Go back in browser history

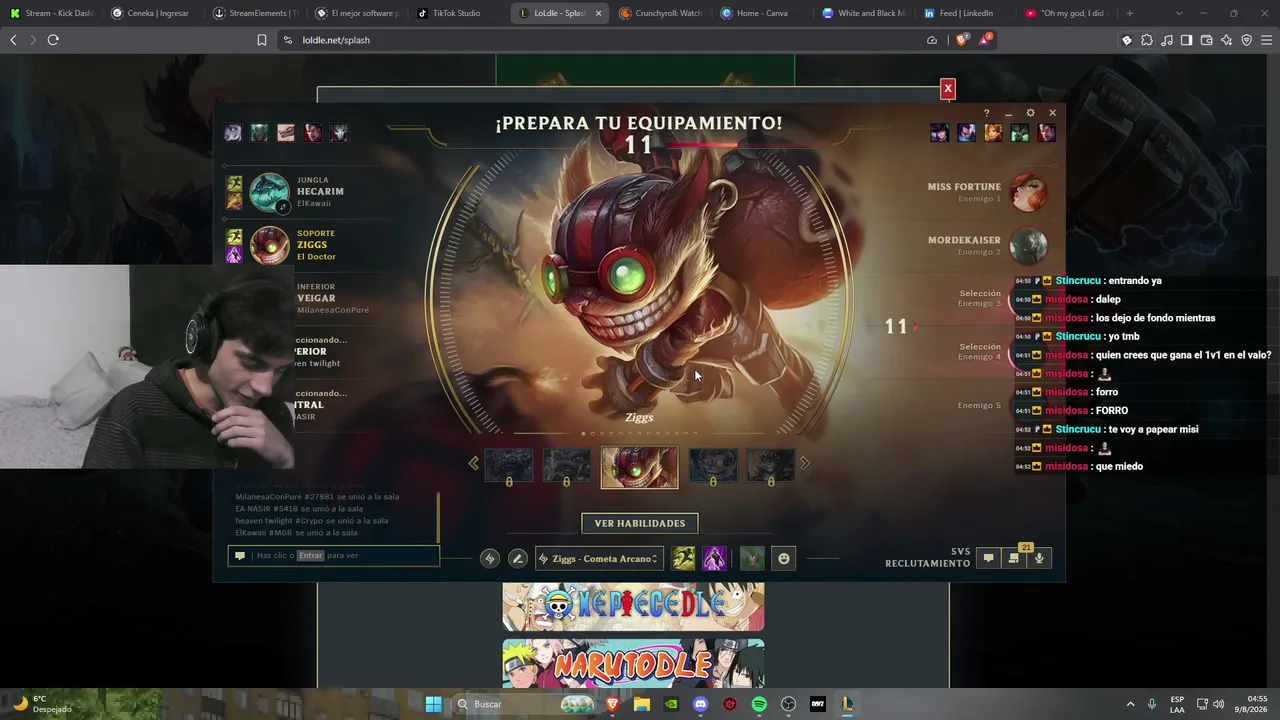click(13, 40)
